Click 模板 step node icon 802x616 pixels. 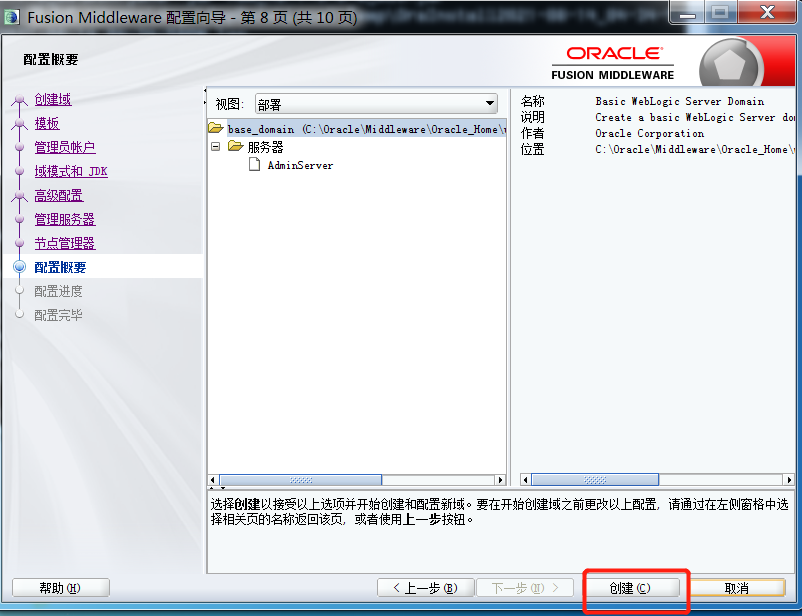[19, 123]
